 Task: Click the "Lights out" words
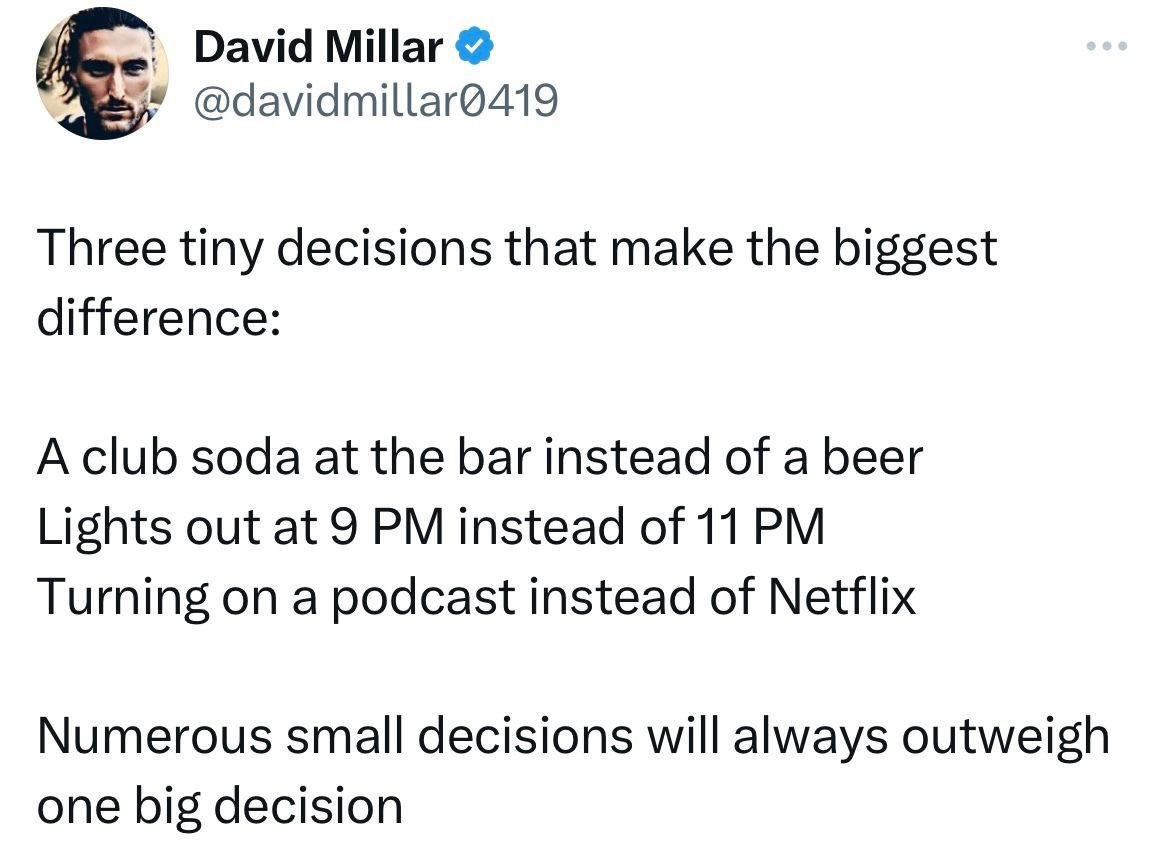pyautogui.click(x=149, y=527)
